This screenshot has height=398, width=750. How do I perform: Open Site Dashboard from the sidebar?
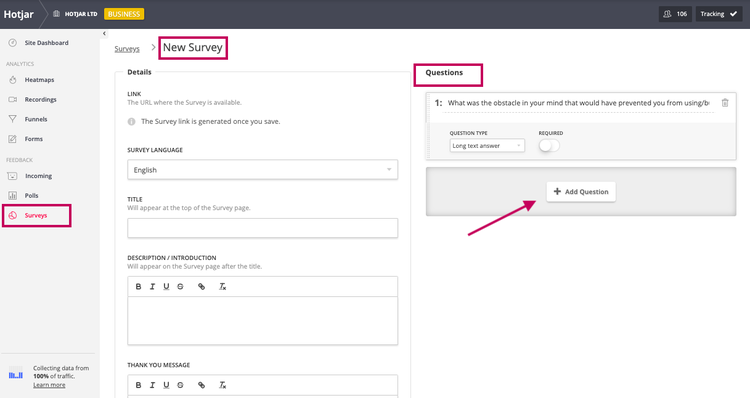(x=46, y=43)
